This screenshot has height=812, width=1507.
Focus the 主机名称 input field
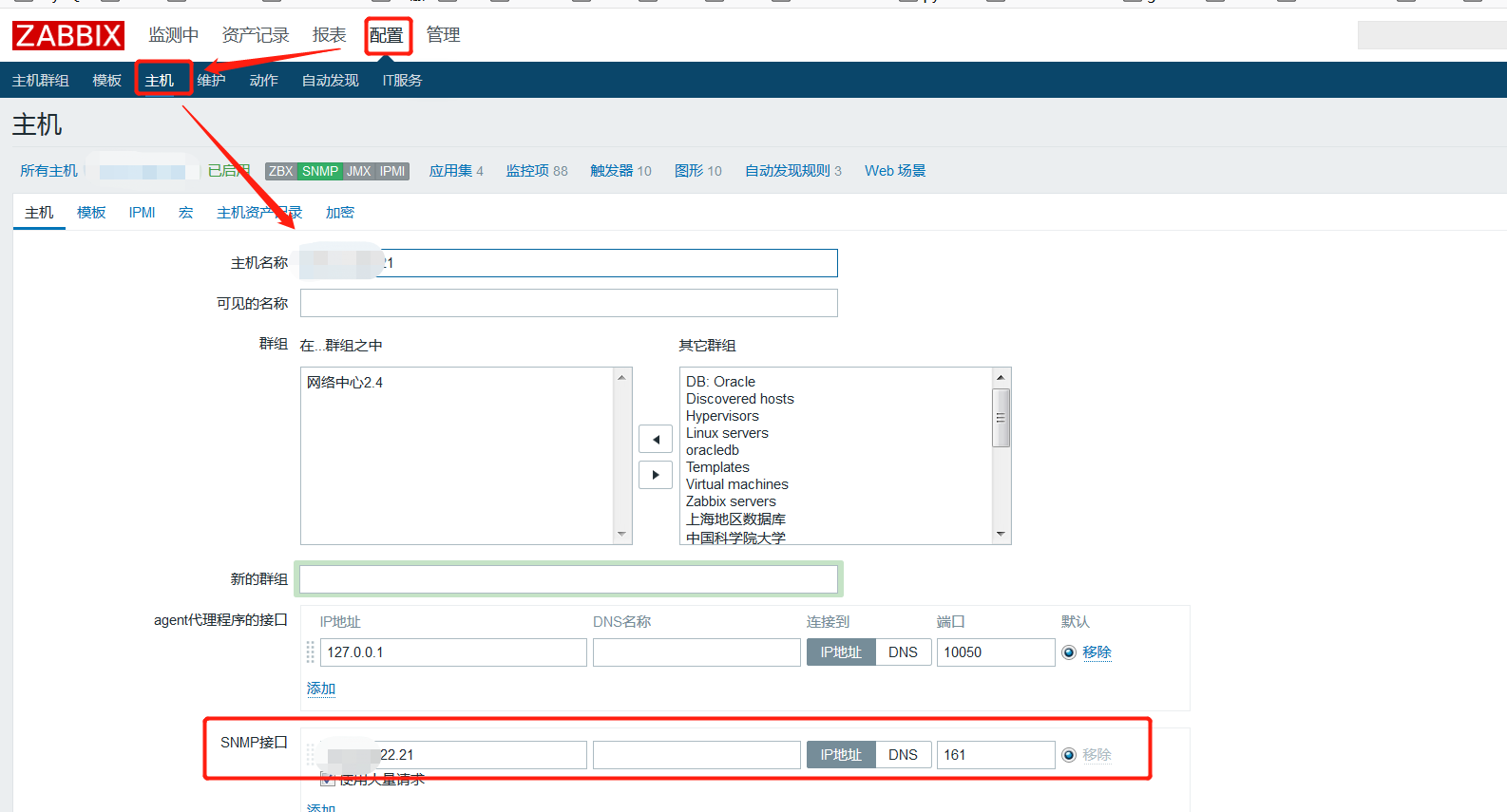coord(568,263)
